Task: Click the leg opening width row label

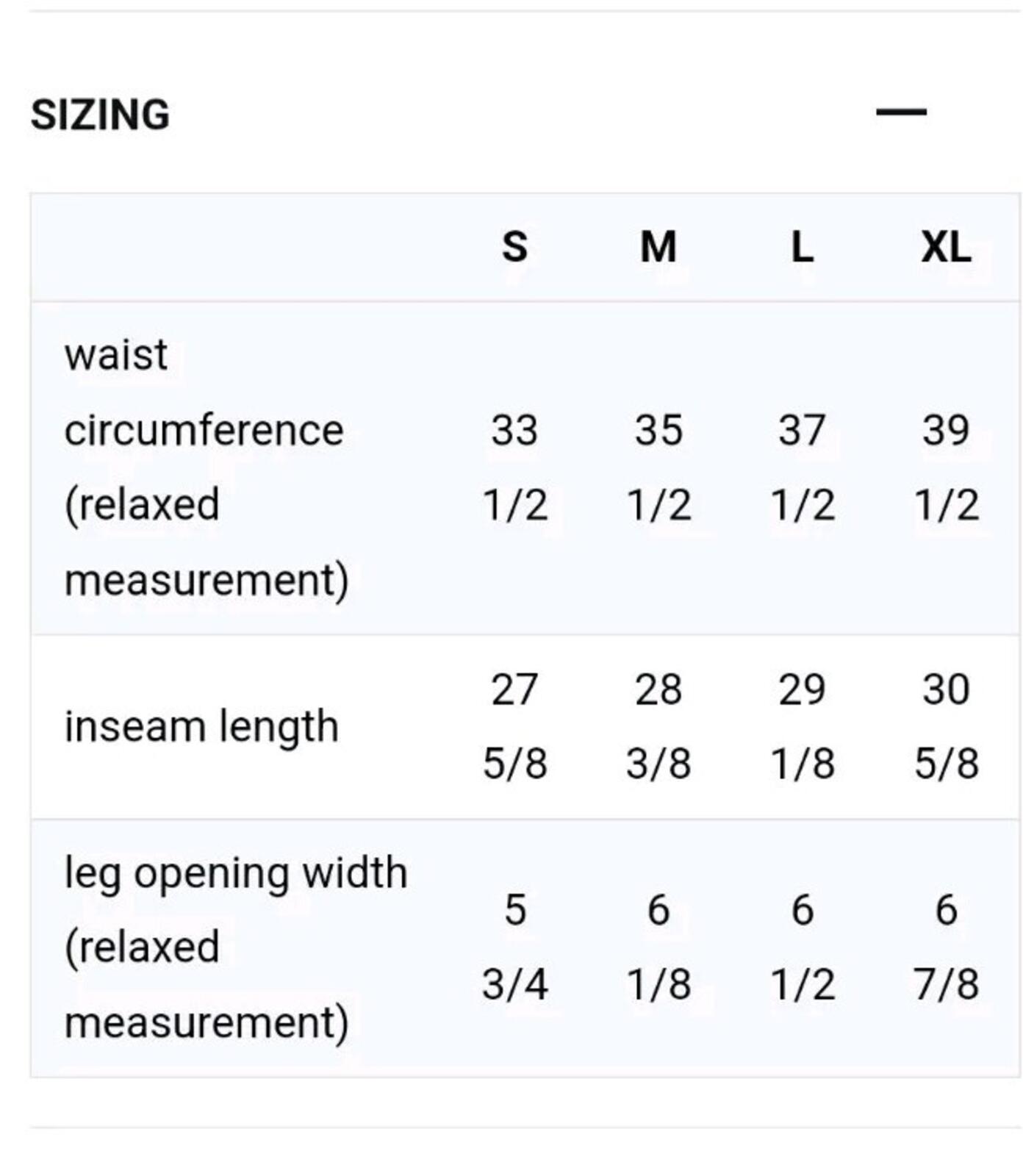Action: tap(235, 947)
